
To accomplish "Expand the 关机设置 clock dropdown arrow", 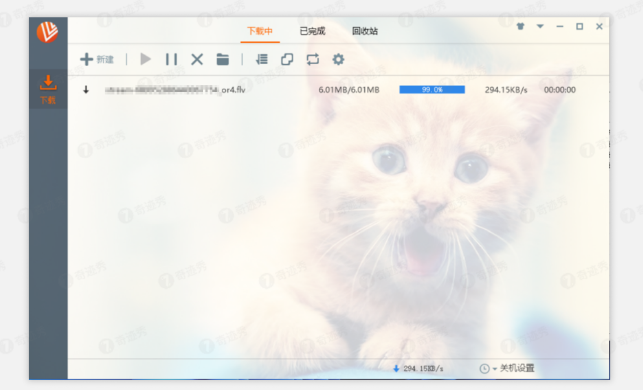I will [495, 369].
